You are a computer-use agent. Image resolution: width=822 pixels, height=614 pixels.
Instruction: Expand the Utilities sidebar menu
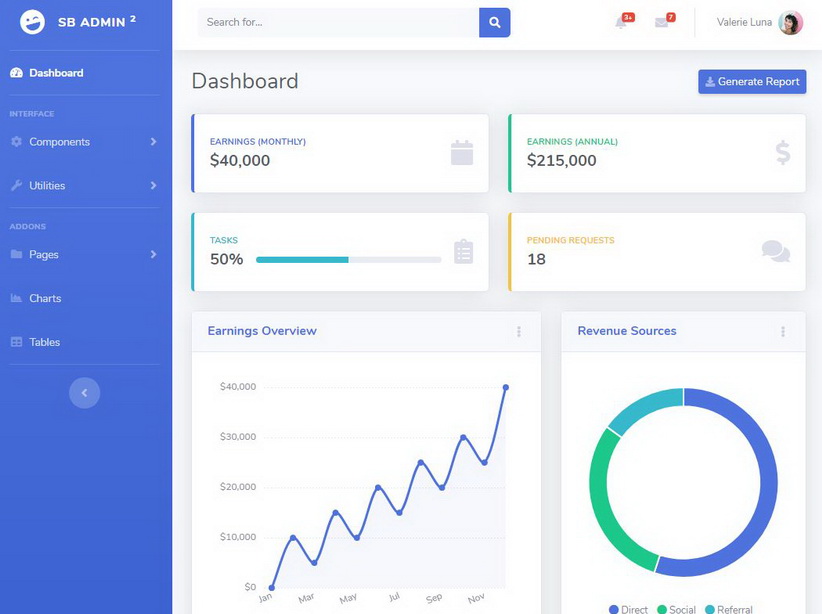(84, 186)
